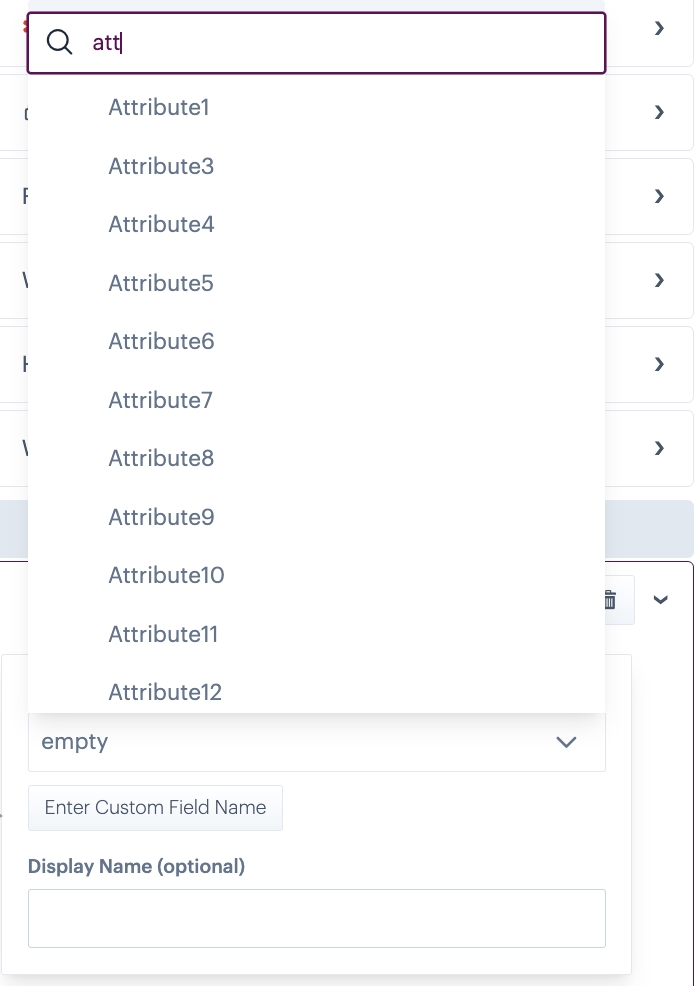Select the Attribute6 entry

pyautogui.click(x=161, y=341)
